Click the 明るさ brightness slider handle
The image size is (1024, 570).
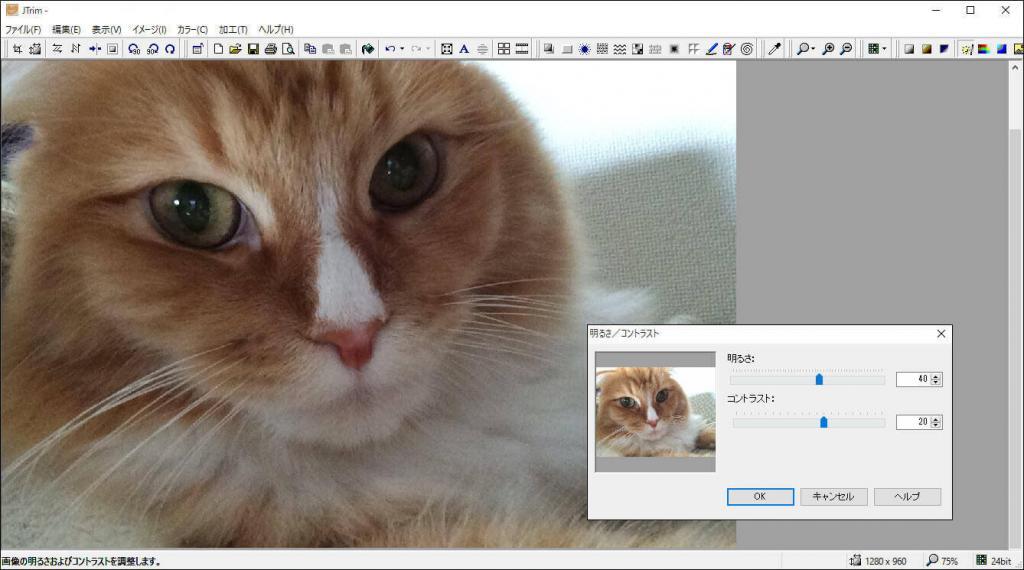819,379
